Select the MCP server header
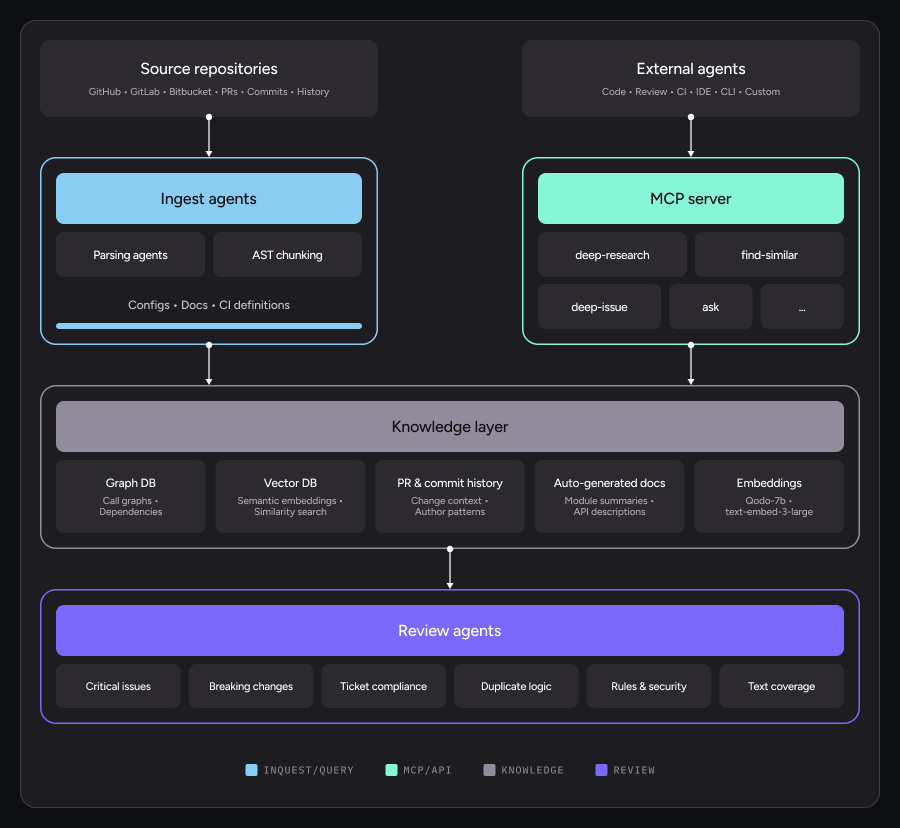 (x=690, y=199)
